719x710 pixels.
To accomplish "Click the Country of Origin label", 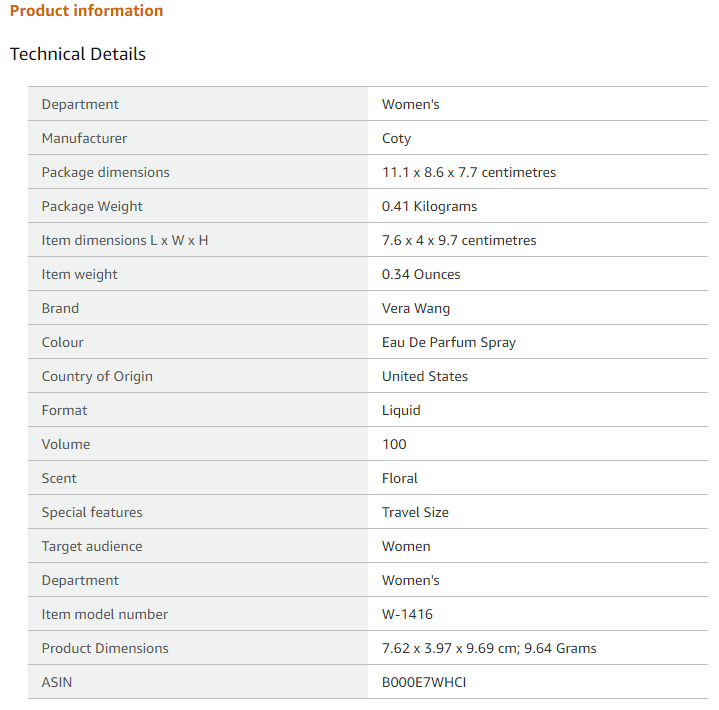I will coord(97,377).
